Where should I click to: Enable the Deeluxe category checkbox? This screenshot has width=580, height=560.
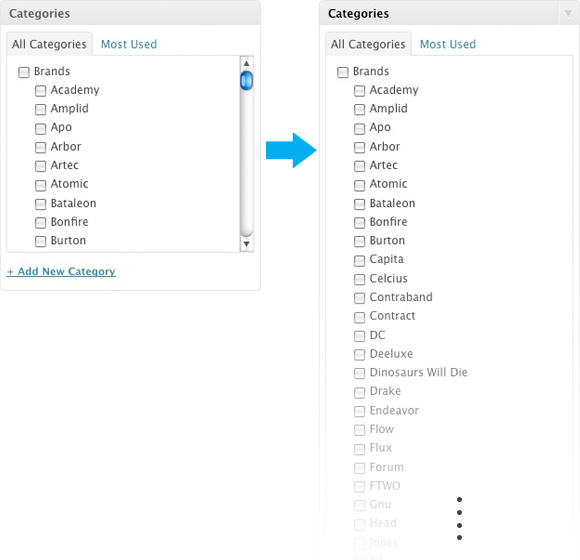point(359,355)
